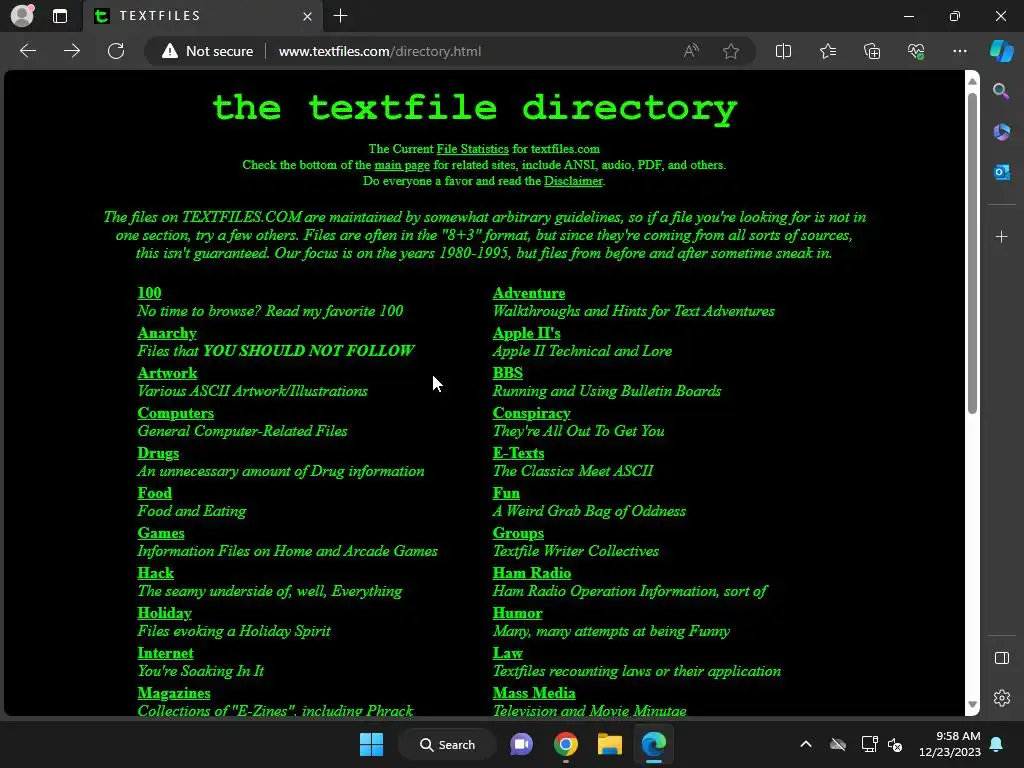Click the taskbar Search box
The image size is (1024, 768).
(447, 744)
